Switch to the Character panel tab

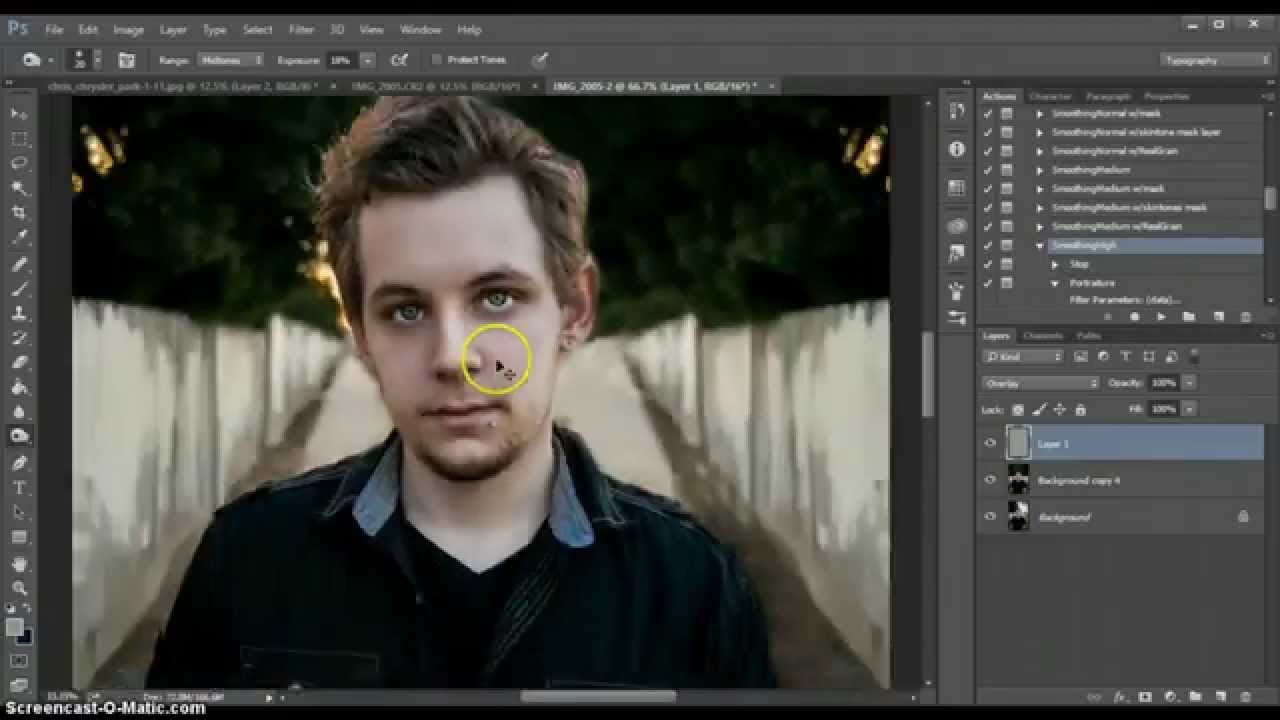click(x=1050, y=97)
